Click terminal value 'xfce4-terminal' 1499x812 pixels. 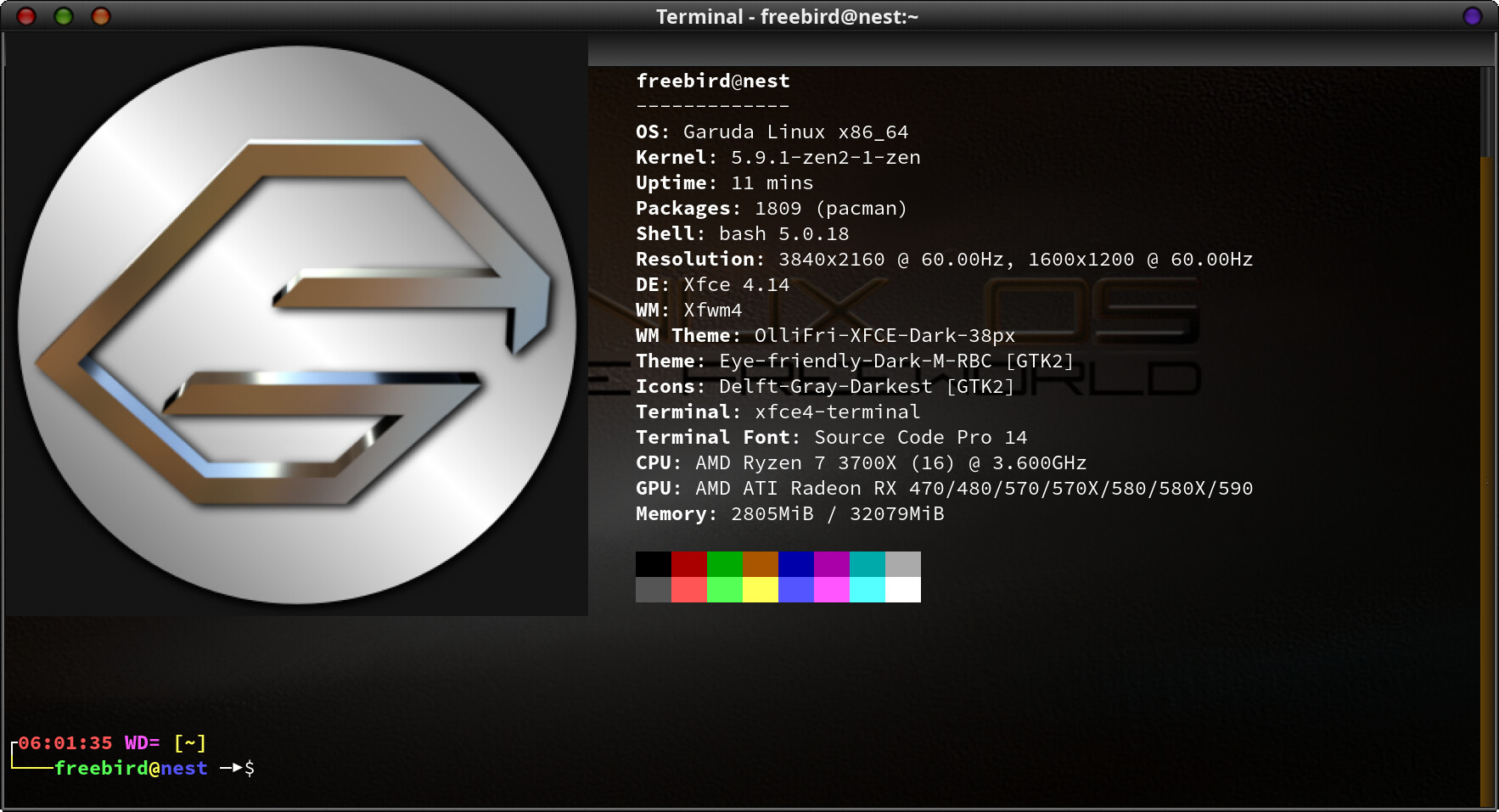(x=838, y=412)
